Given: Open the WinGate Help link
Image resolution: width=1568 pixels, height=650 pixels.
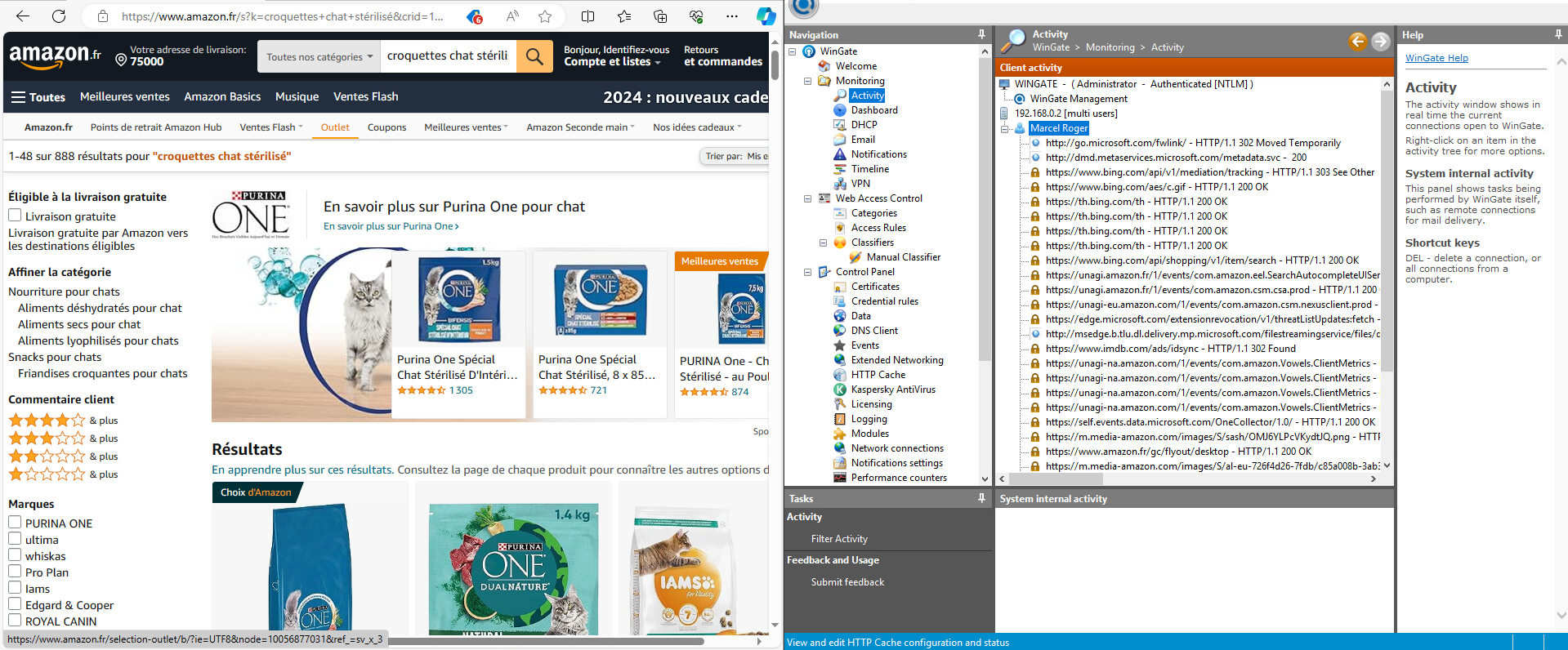Looking at the screenshot, I should tap(1436, 58).
